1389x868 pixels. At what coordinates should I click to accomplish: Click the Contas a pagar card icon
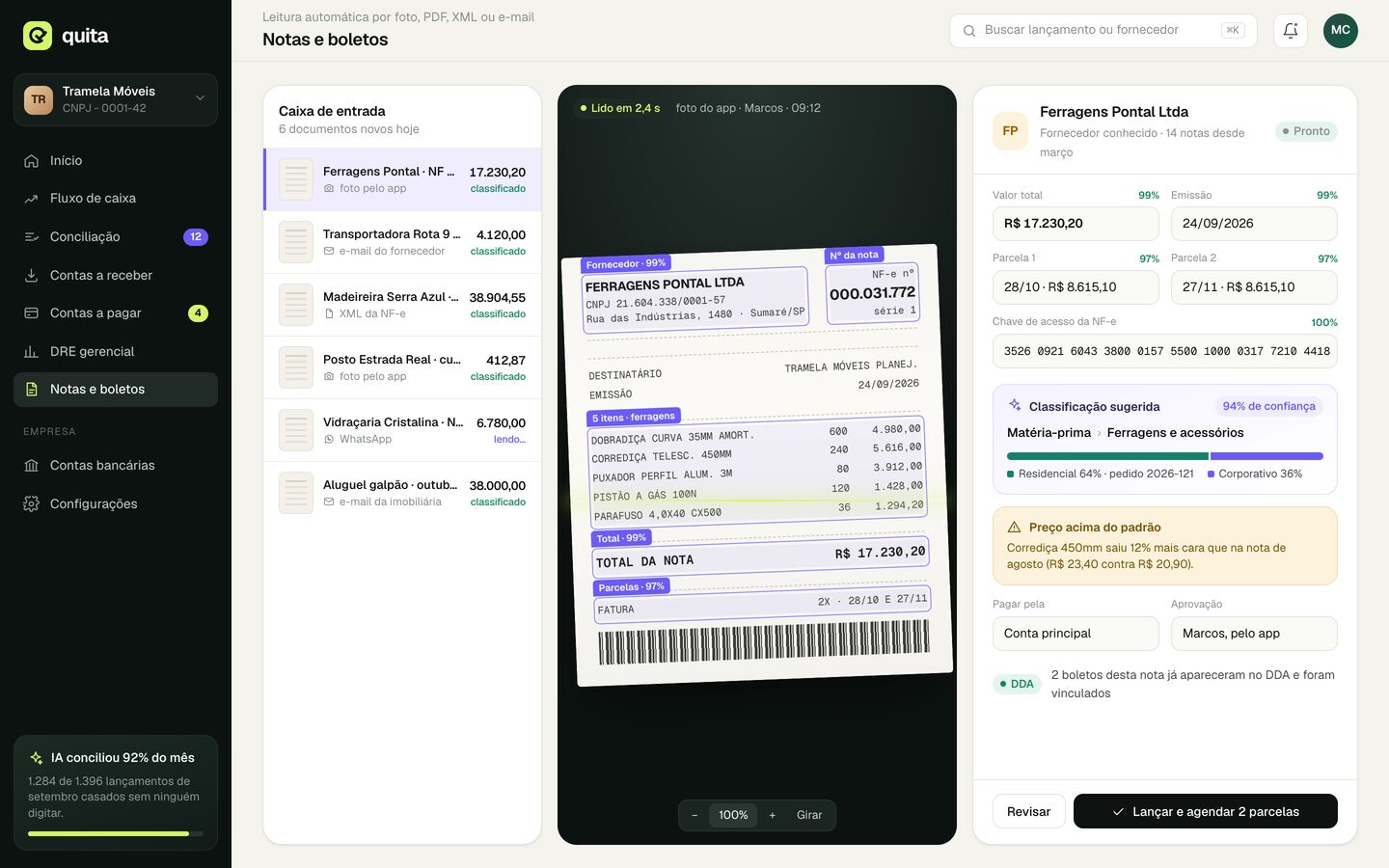32,313
